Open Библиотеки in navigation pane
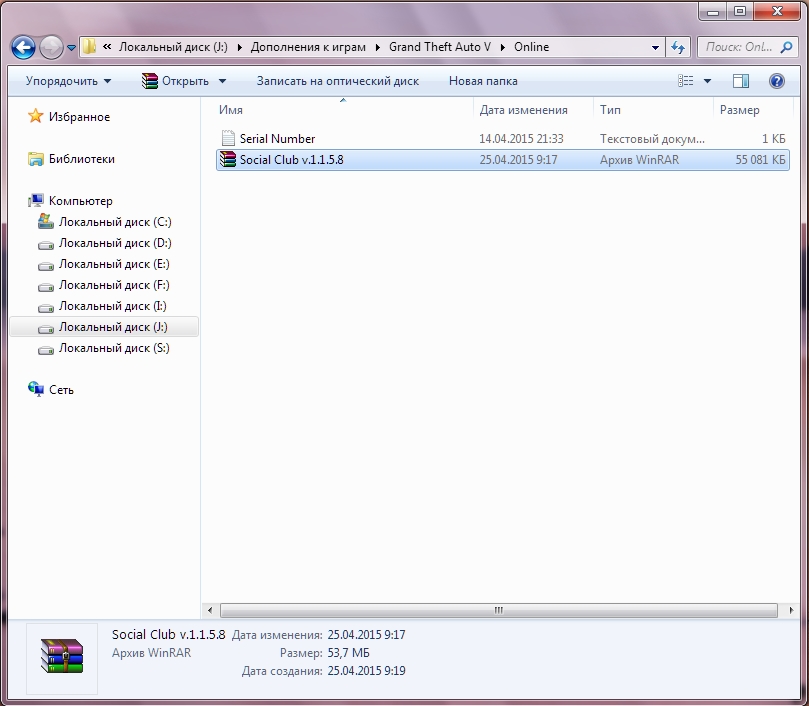The width and height of the screenshot is (809, 706). point(82,159)
